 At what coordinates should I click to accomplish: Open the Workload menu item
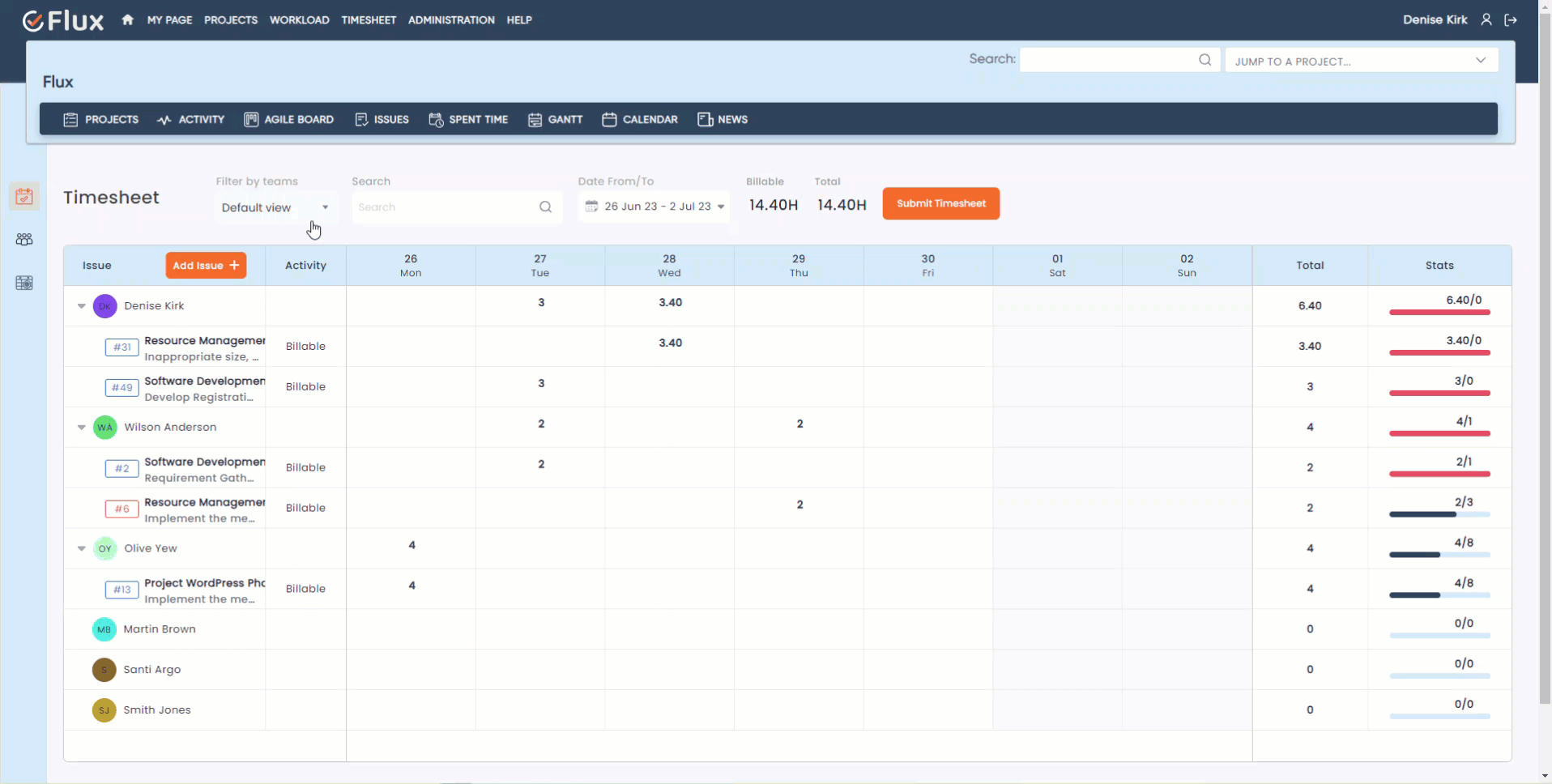[x=299, y=20]
